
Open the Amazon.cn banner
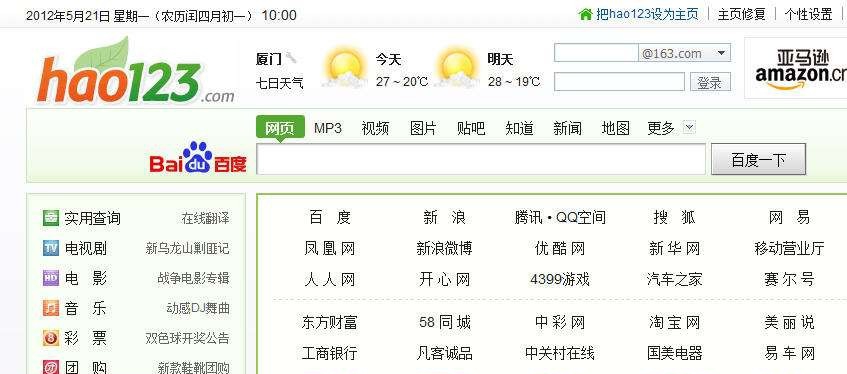[796, 68]
